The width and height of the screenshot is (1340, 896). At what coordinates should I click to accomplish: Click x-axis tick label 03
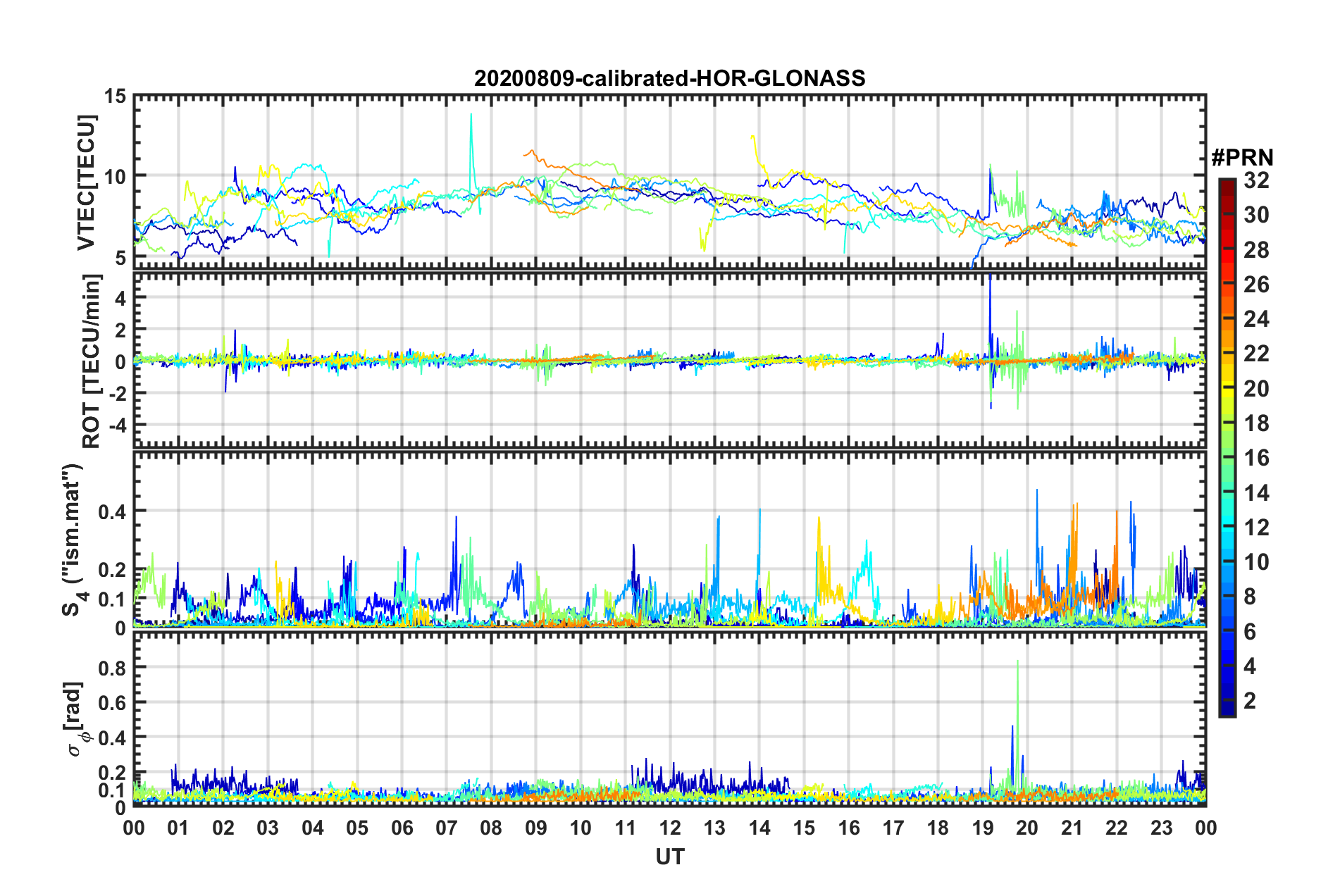[x=268, y=828]
